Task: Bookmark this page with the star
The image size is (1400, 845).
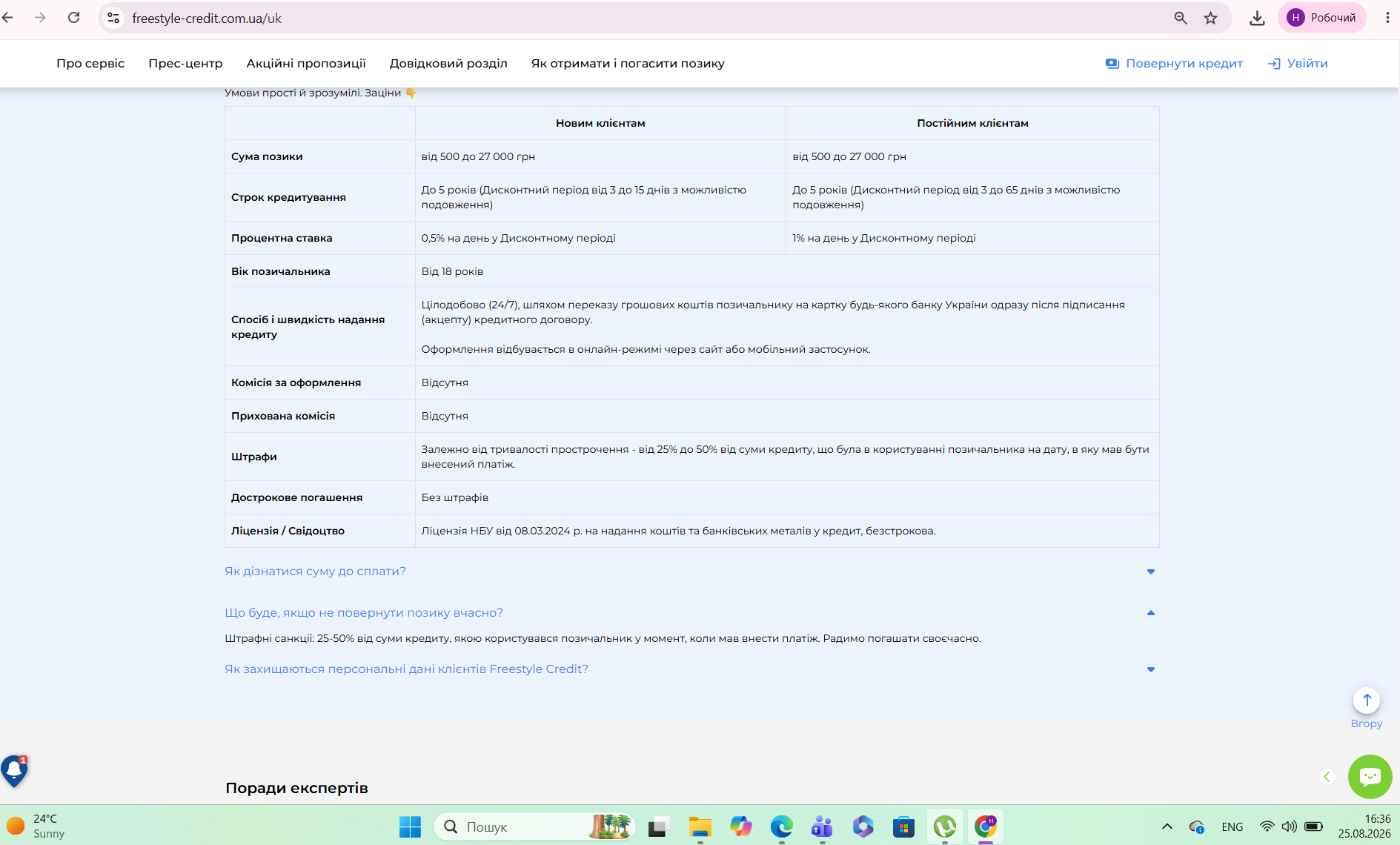Action: (x=1210, y=18)
